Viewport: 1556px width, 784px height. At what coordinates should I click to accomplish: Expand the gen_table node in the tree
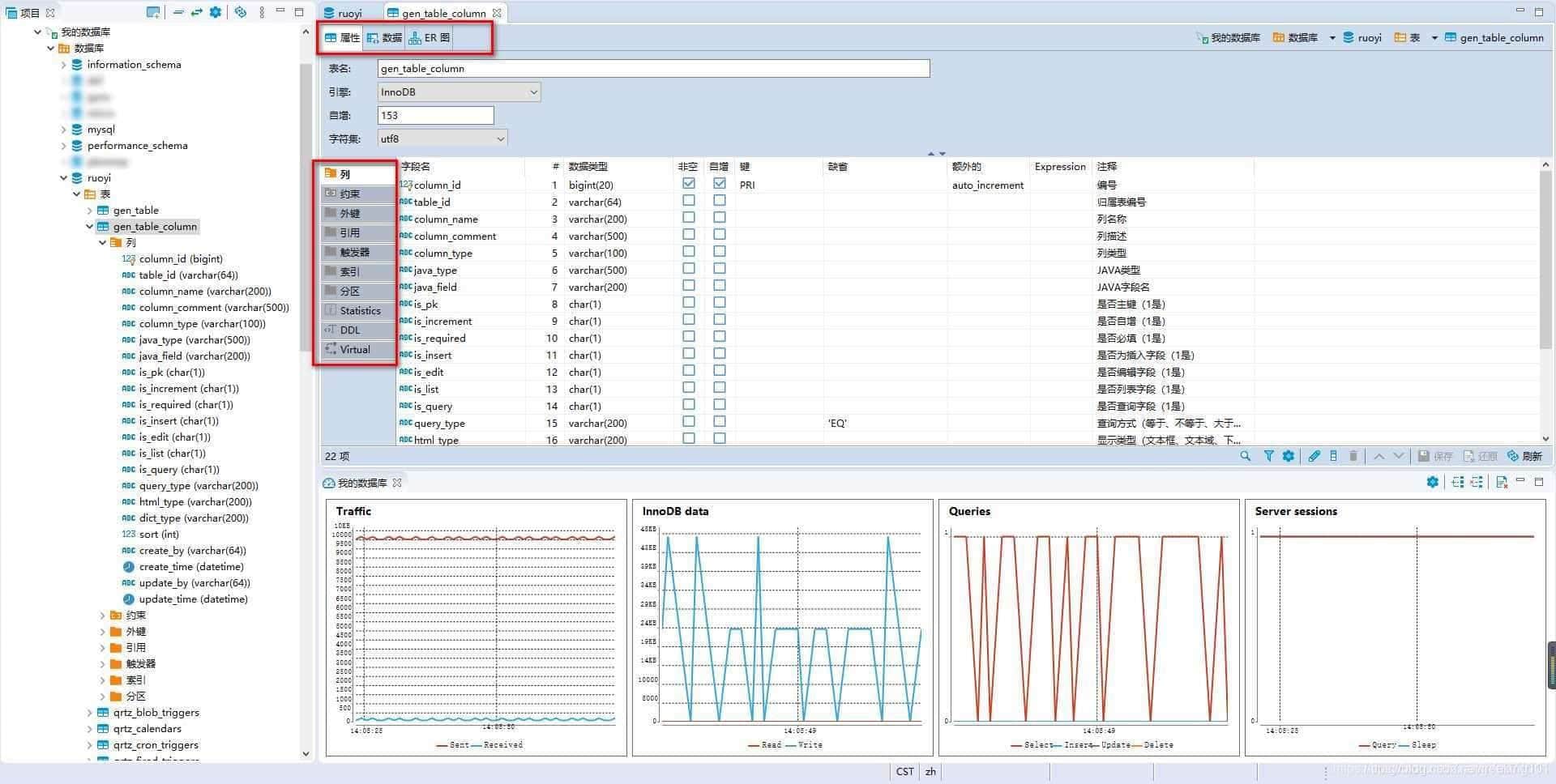pyautogui.click(x=90, y=211)
